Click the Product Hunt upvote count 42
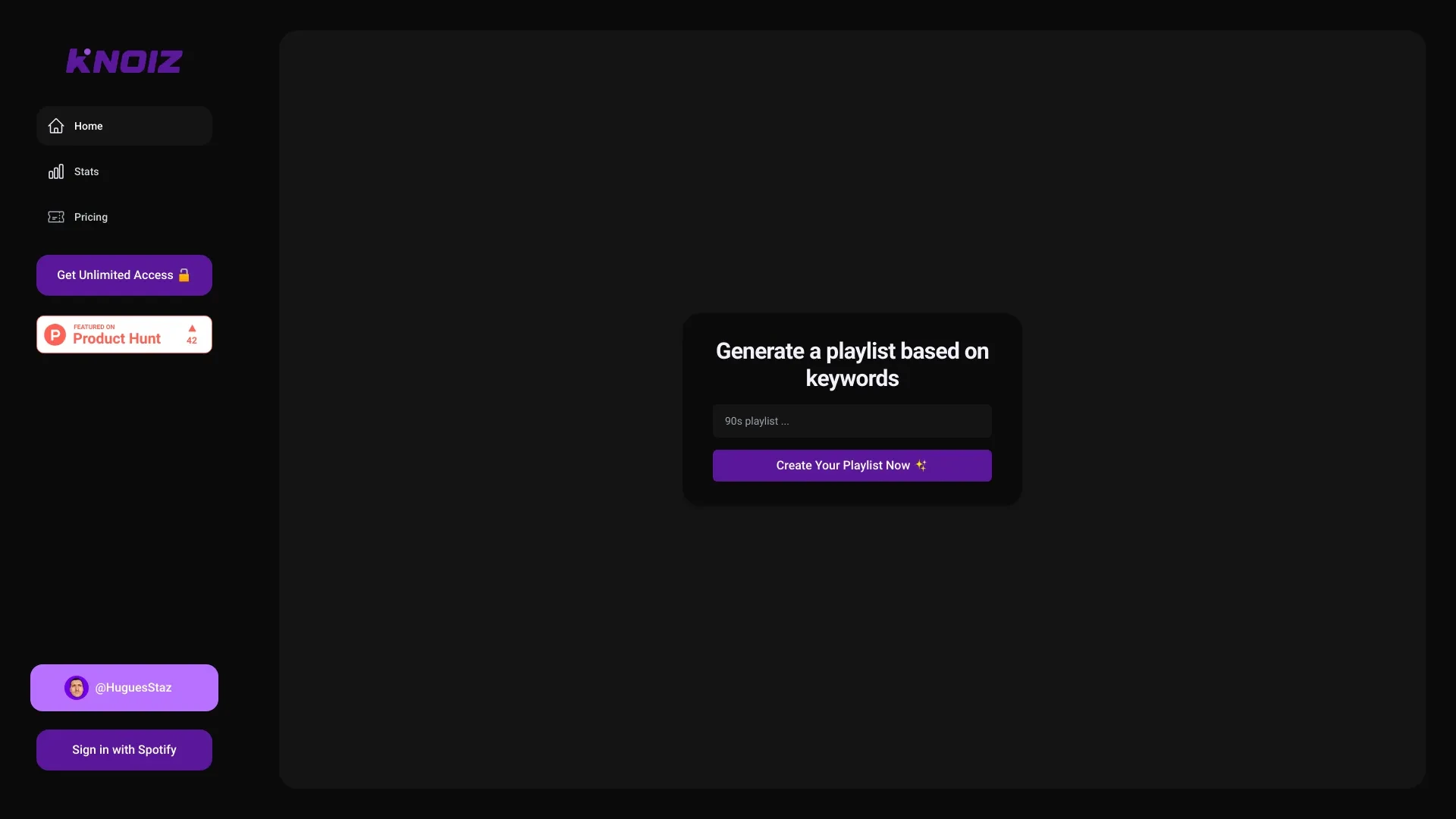The image size is (1456, 819). (x=191, y=340)
